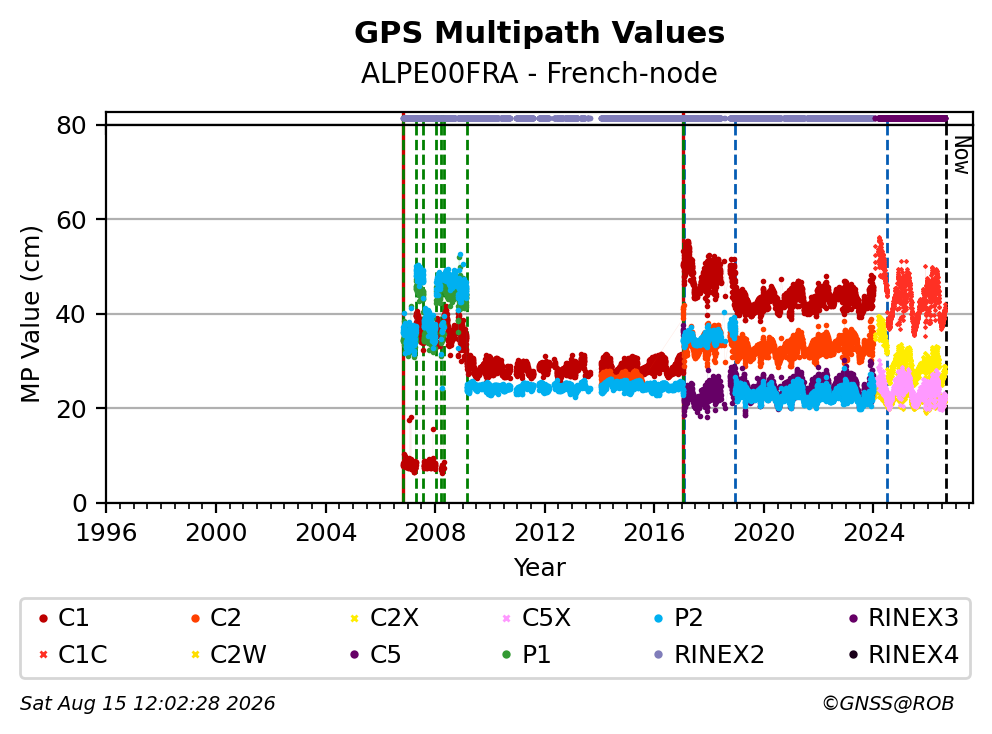Click the 40 y-axis tick label
992x734 pixels.
[71, 314]
